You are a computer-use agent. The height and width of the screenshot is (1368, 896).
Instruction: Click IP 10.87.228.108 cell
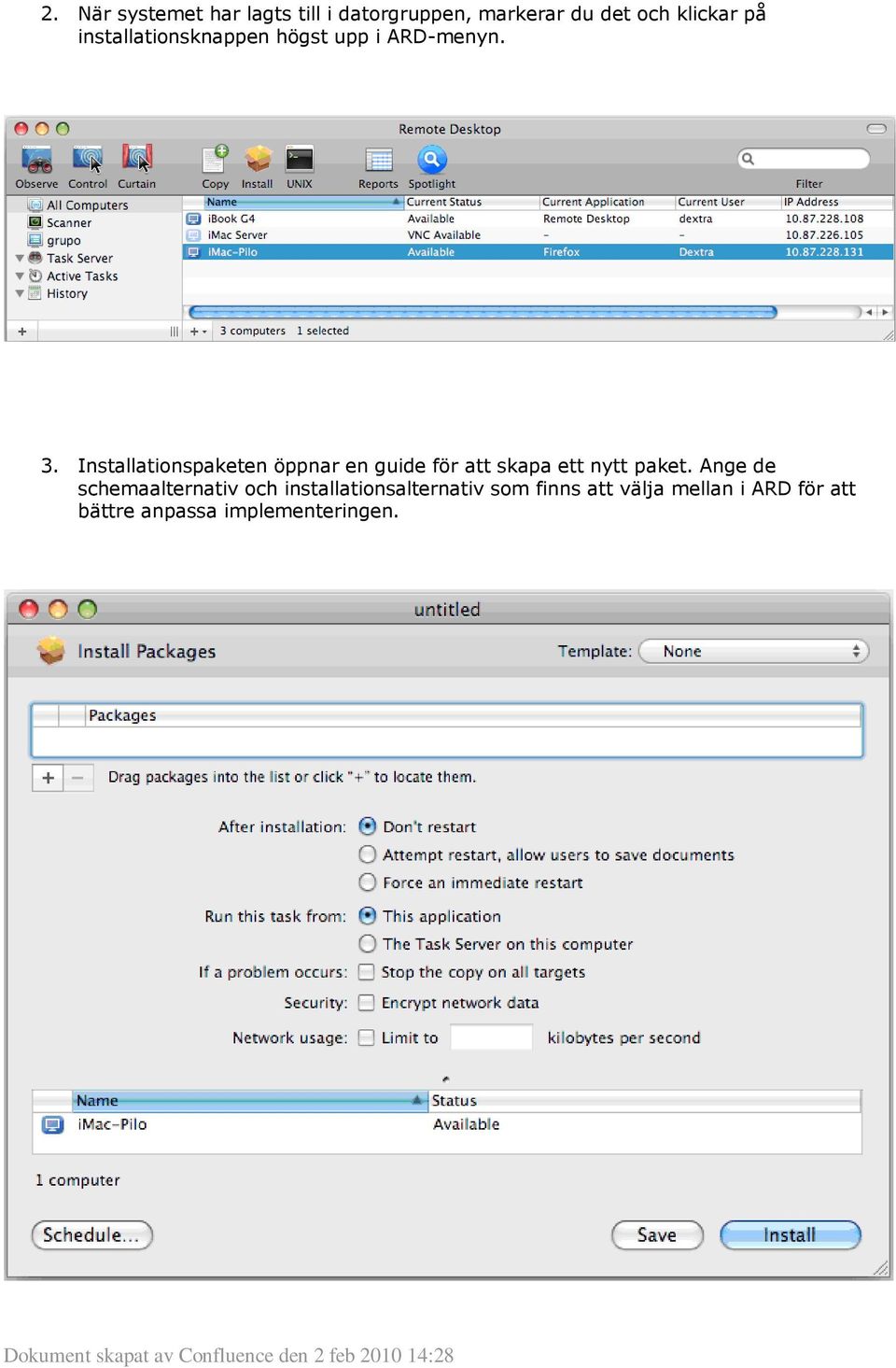824,219
